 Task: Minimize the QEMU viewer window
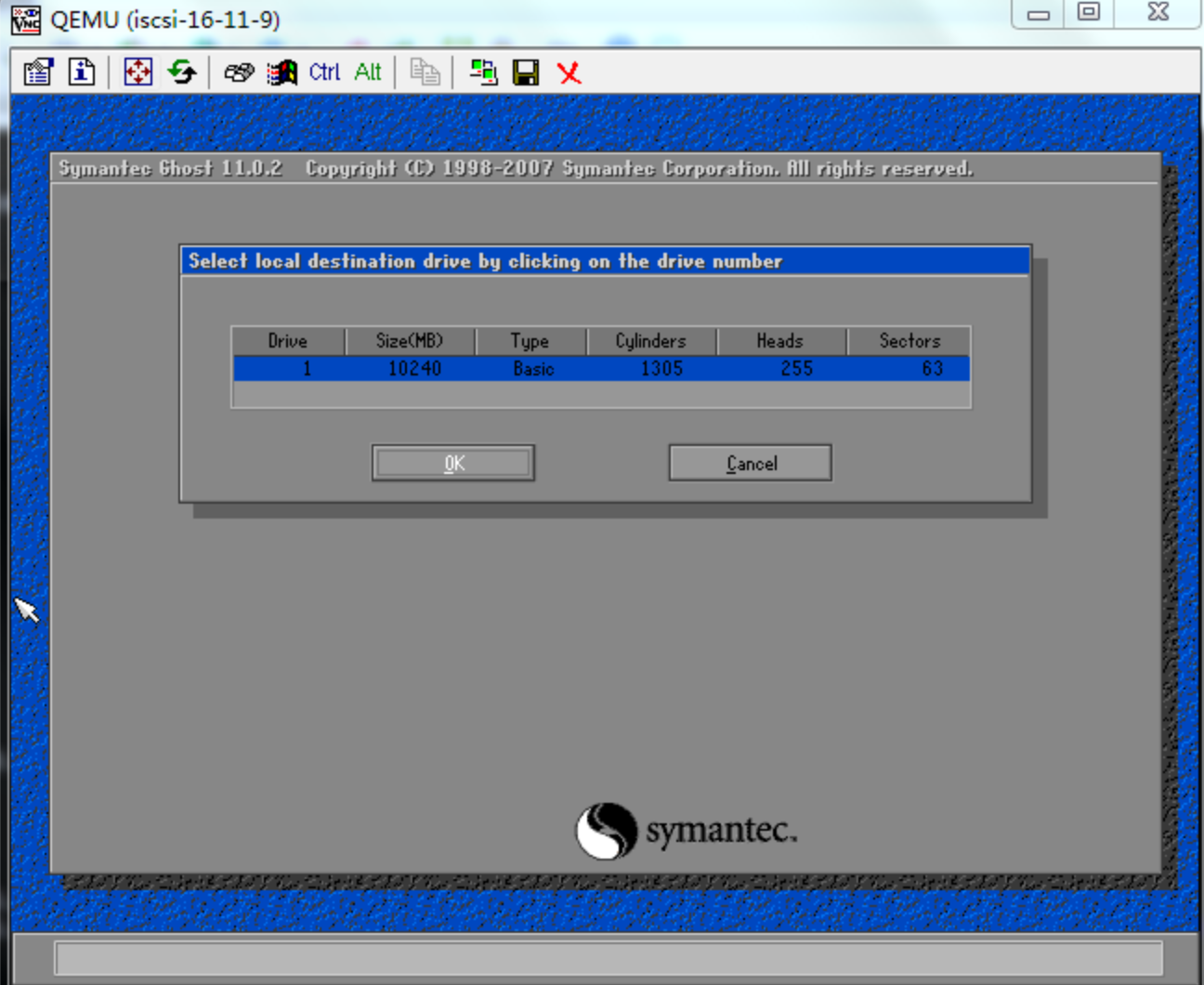click(x=1039, y=13)
